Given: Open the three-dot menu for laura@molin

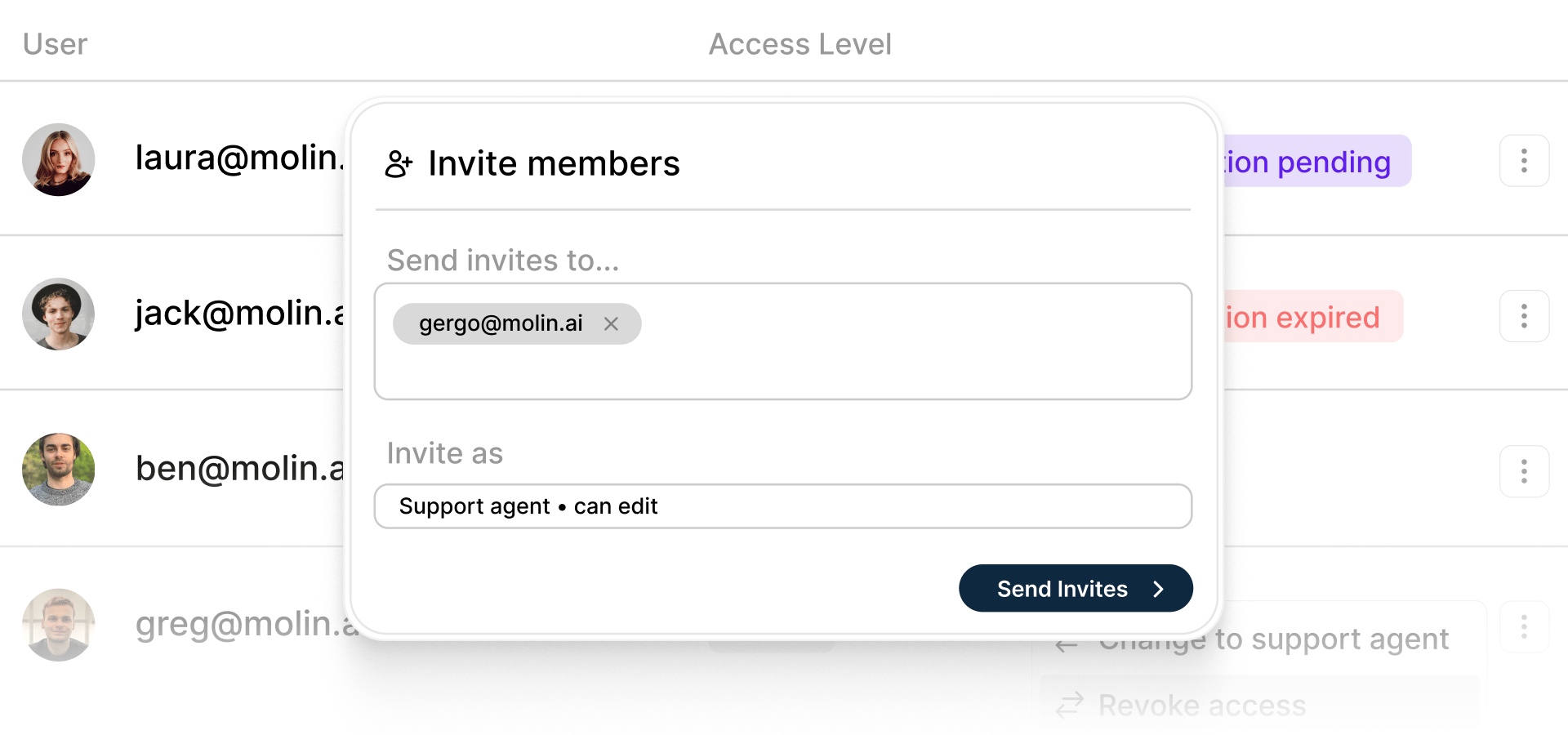Looking at the screenshot, I should [x=1524, y=161].
